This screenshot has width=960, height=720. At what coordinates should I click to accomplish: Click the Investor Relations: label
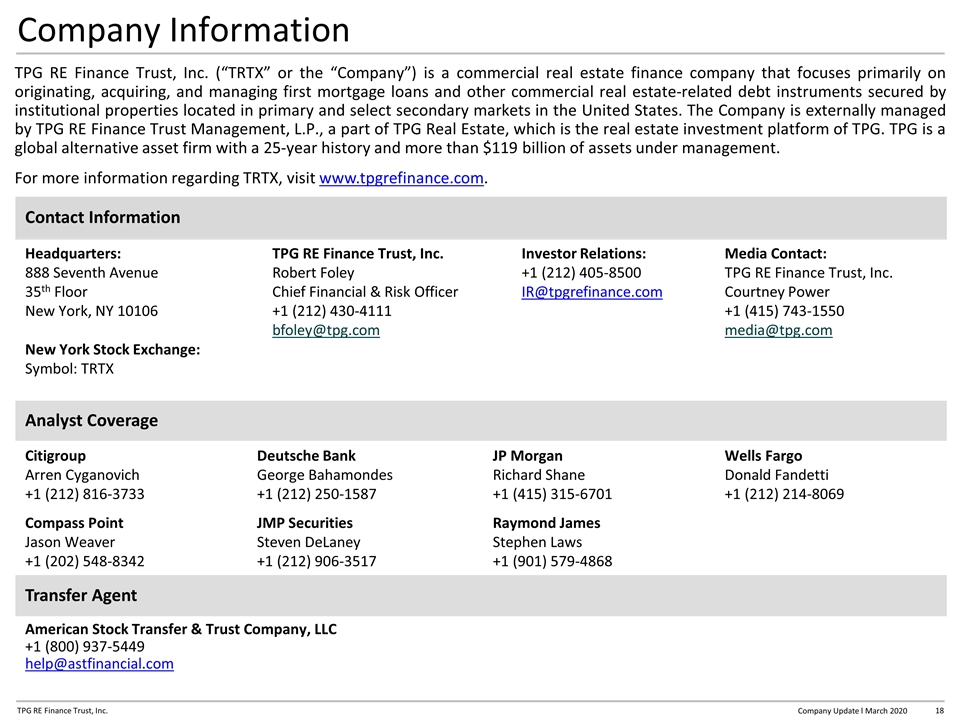[x=583, y=253]
